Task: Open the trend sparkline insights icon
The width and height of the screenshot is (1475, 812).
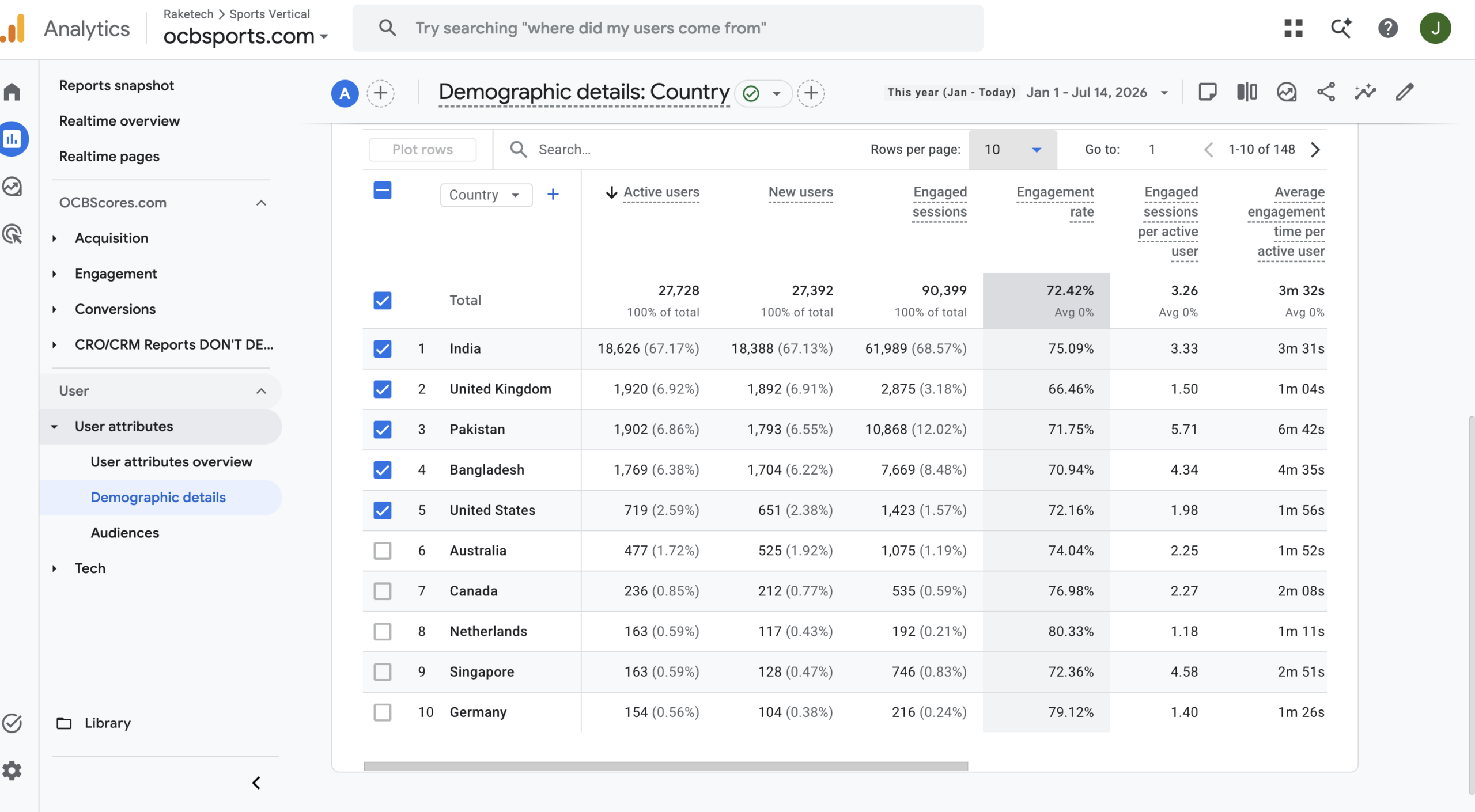Action: coord(1366,92)
